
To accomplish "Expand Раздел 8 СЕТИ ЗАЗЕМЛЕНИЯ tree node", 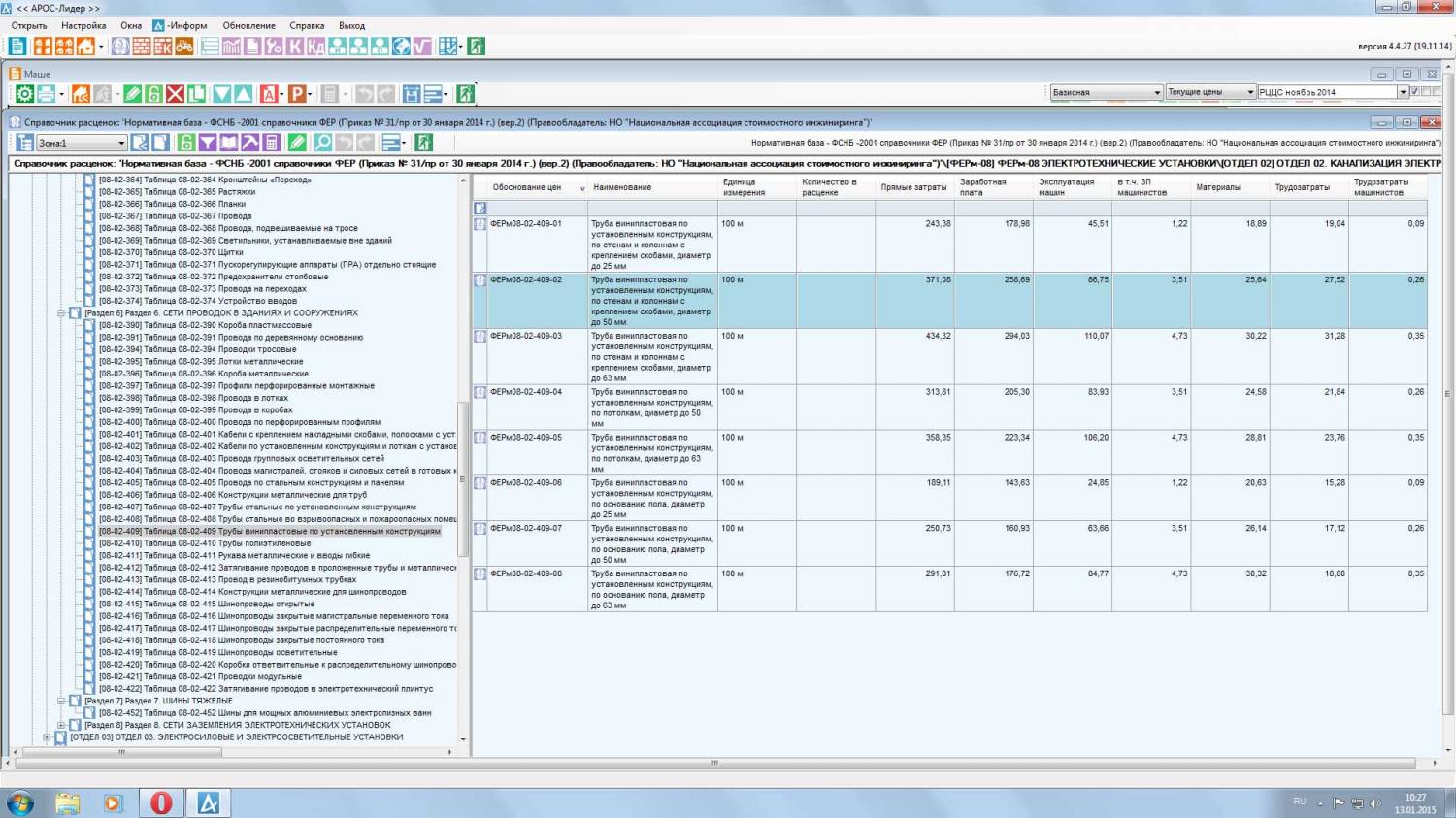I will (61, 725).
